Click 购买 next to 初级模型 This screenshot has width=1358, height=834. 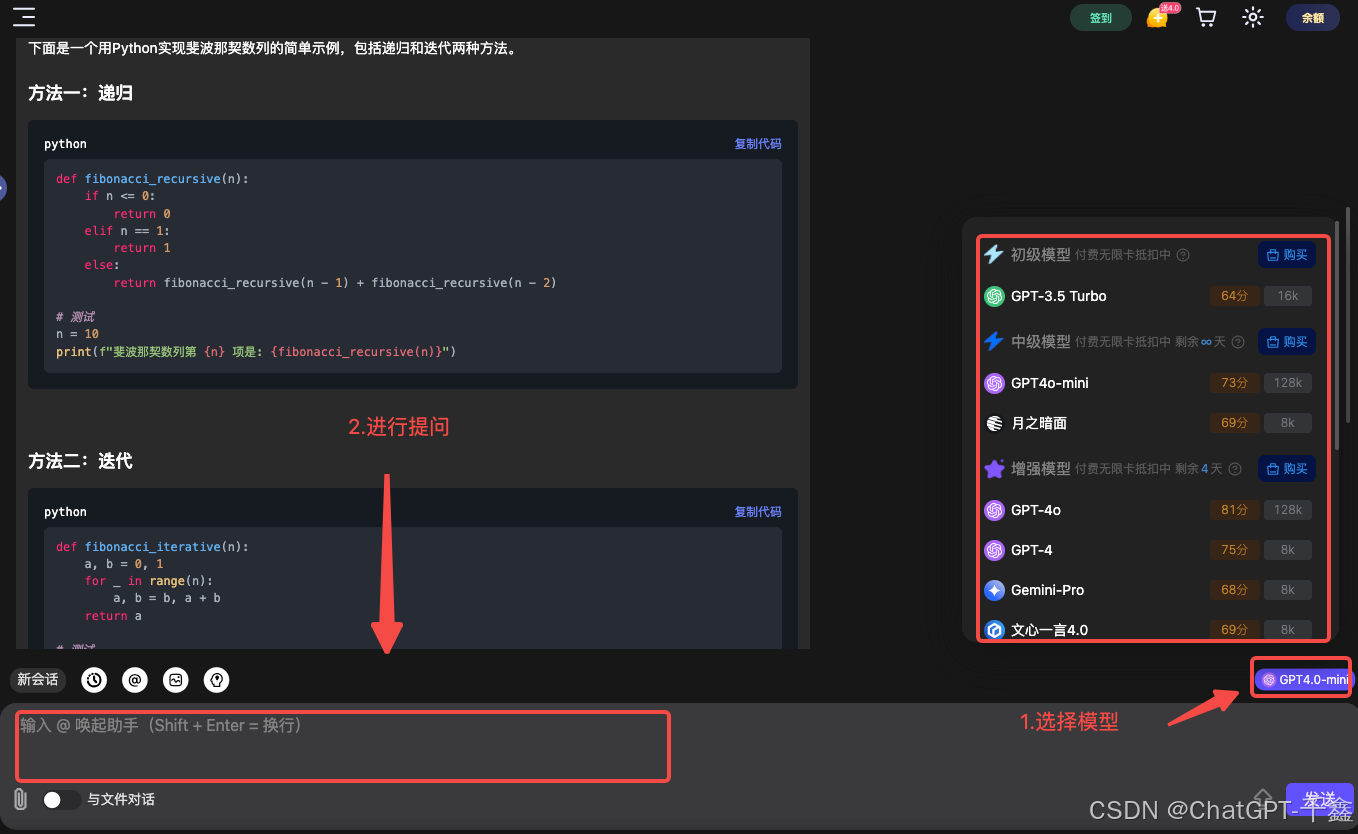coord(1287,255)
